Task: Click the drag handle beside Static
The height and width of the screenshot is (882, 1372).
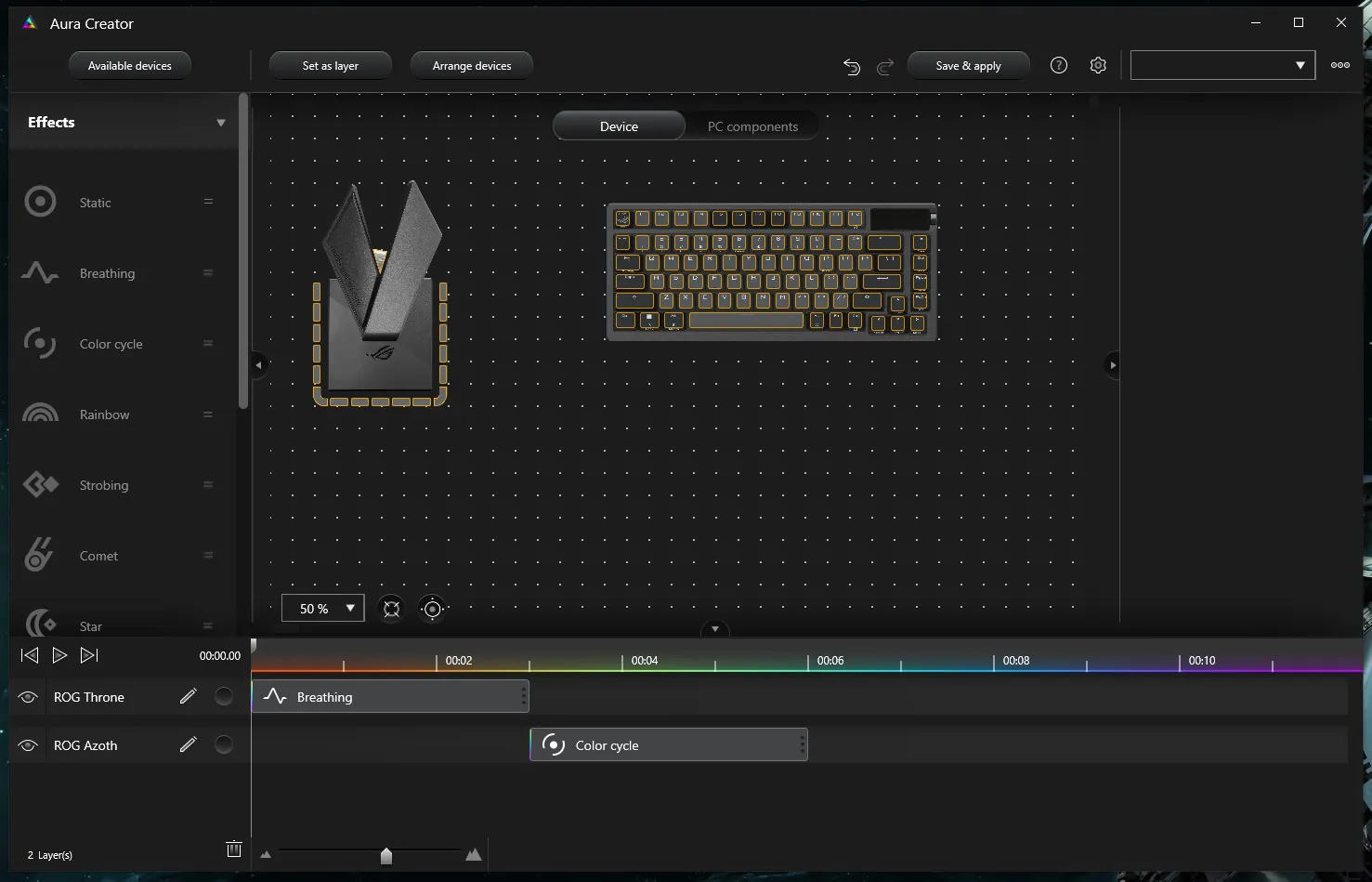Action: pyautogui.click(x=208, y=202)
